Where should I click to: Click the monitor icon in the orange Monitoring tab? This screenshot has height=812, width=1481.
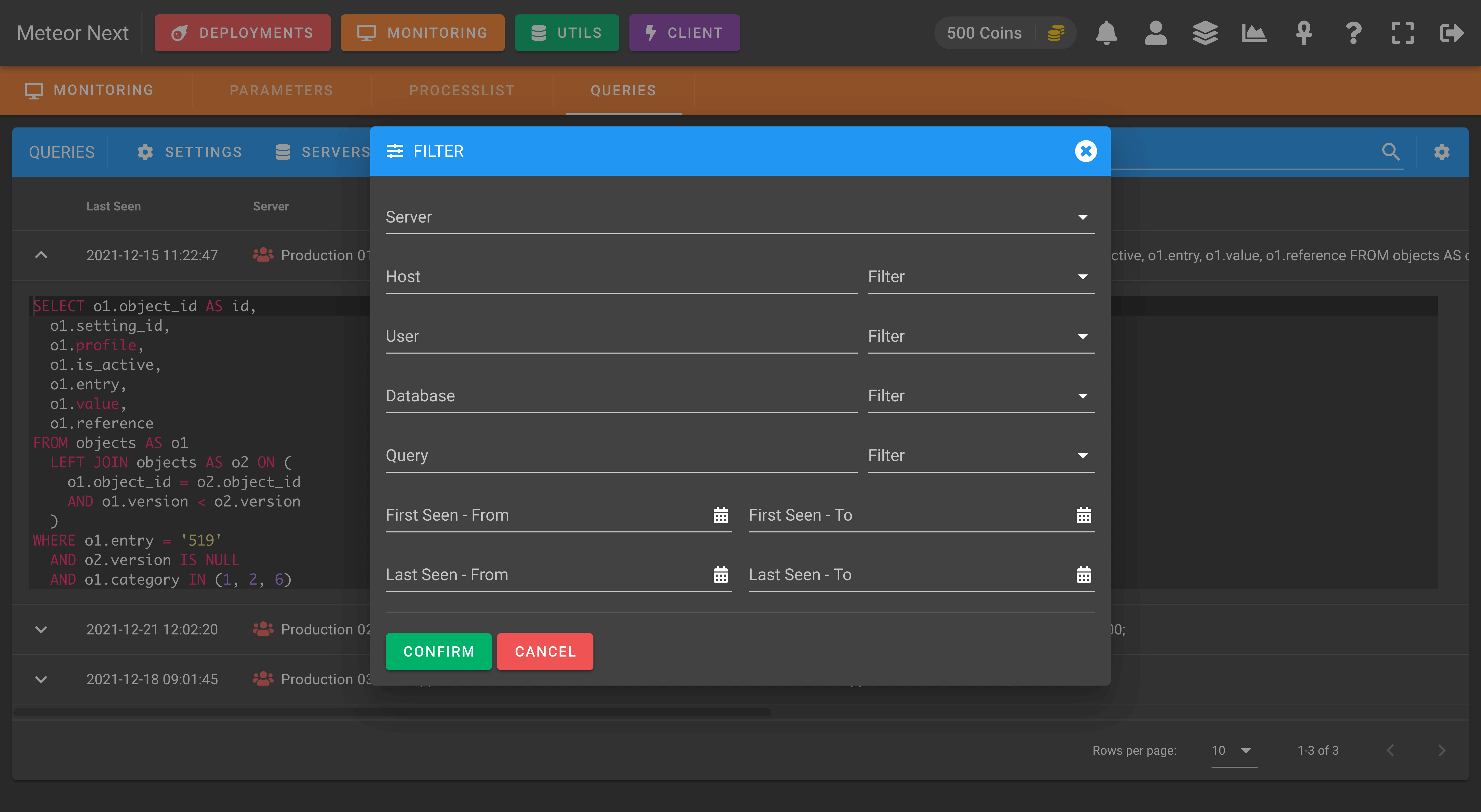click(34, 91)
